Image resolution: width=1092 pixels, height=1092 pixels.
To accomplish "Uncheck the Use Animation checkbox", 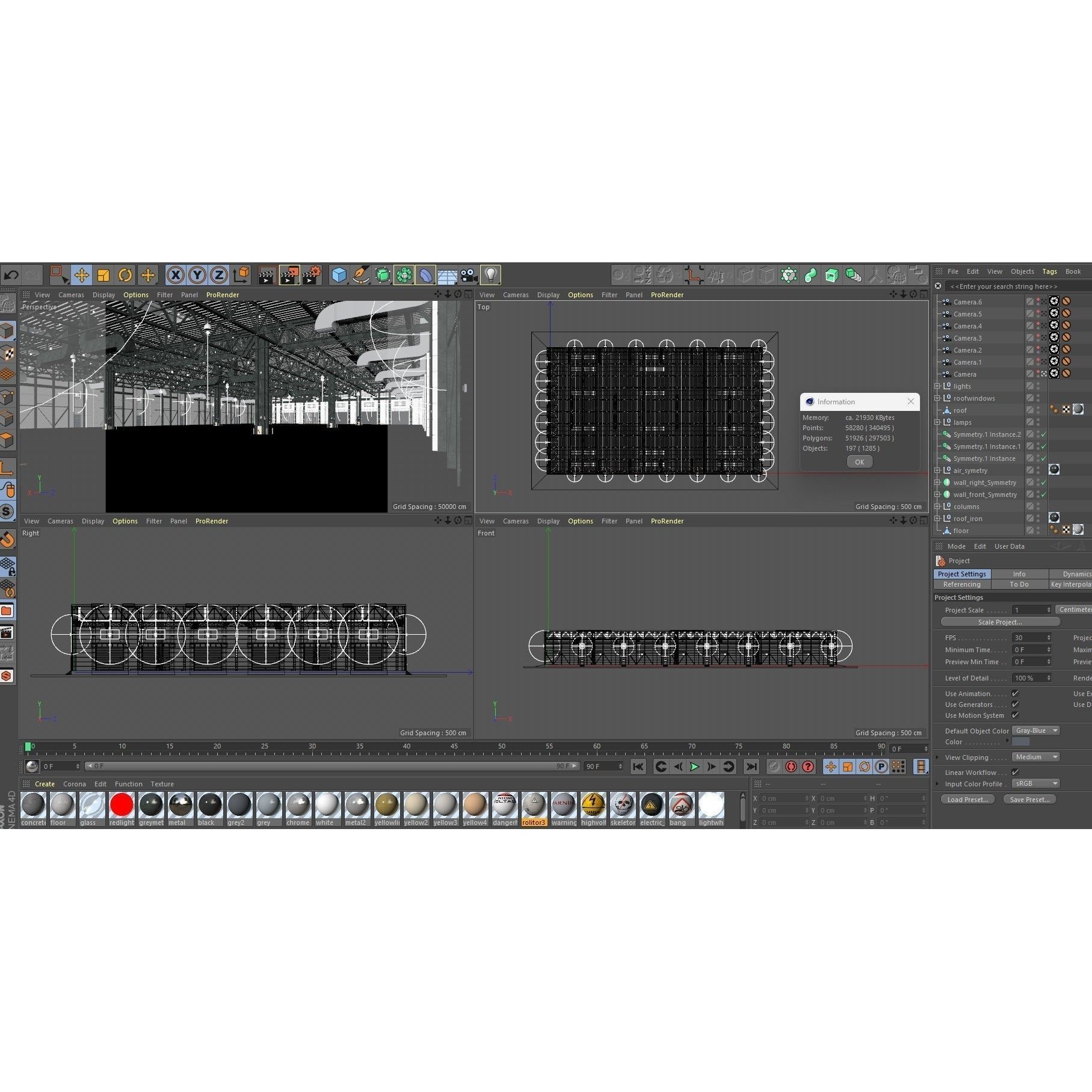I will tap(1016, 694).
